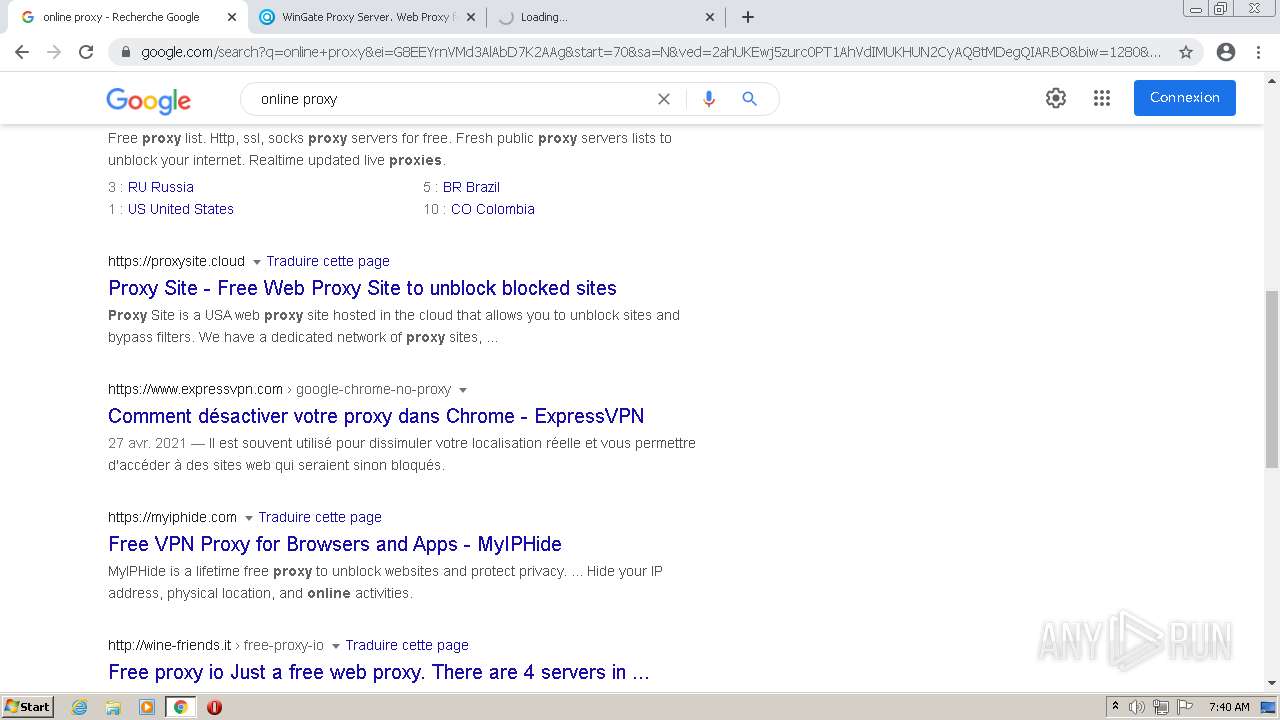Viewport: 1280px width, 720px height.
Task: Open the Windows Start button
Action: coord(27,707)
